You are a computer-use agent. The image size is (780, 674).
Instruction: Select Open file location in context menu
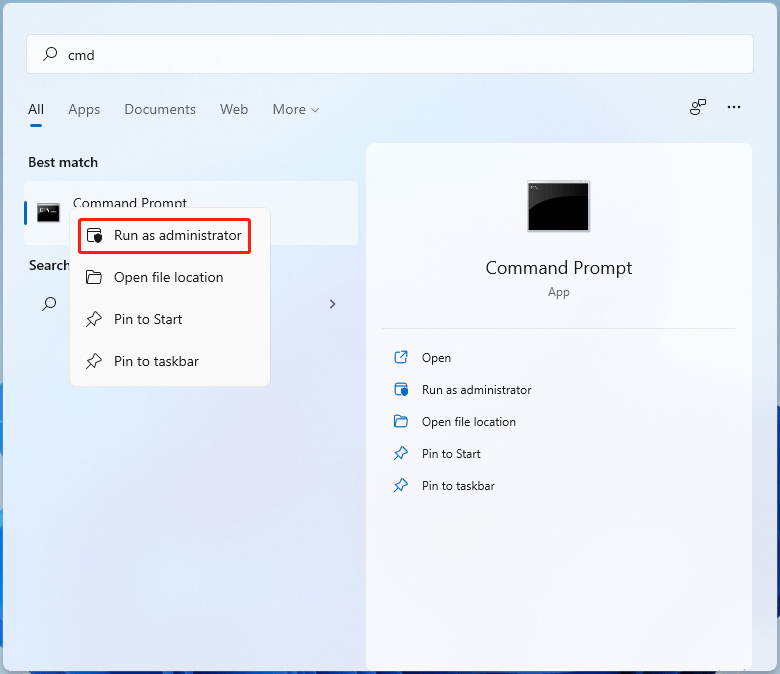(x=170, y=277)
